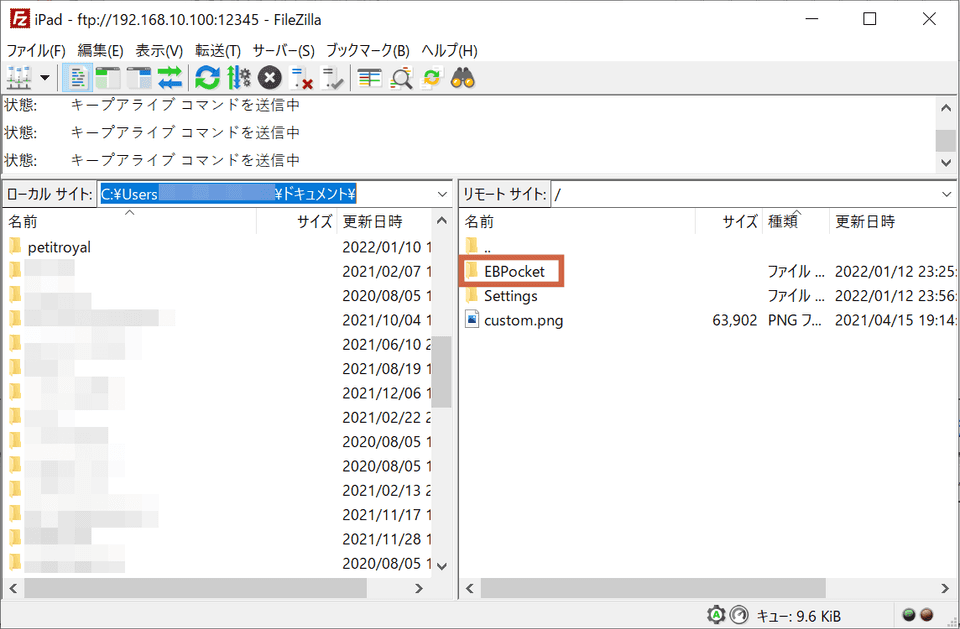Search for files with the binoculars icon
960x629 pixels.
coord(461,77)
